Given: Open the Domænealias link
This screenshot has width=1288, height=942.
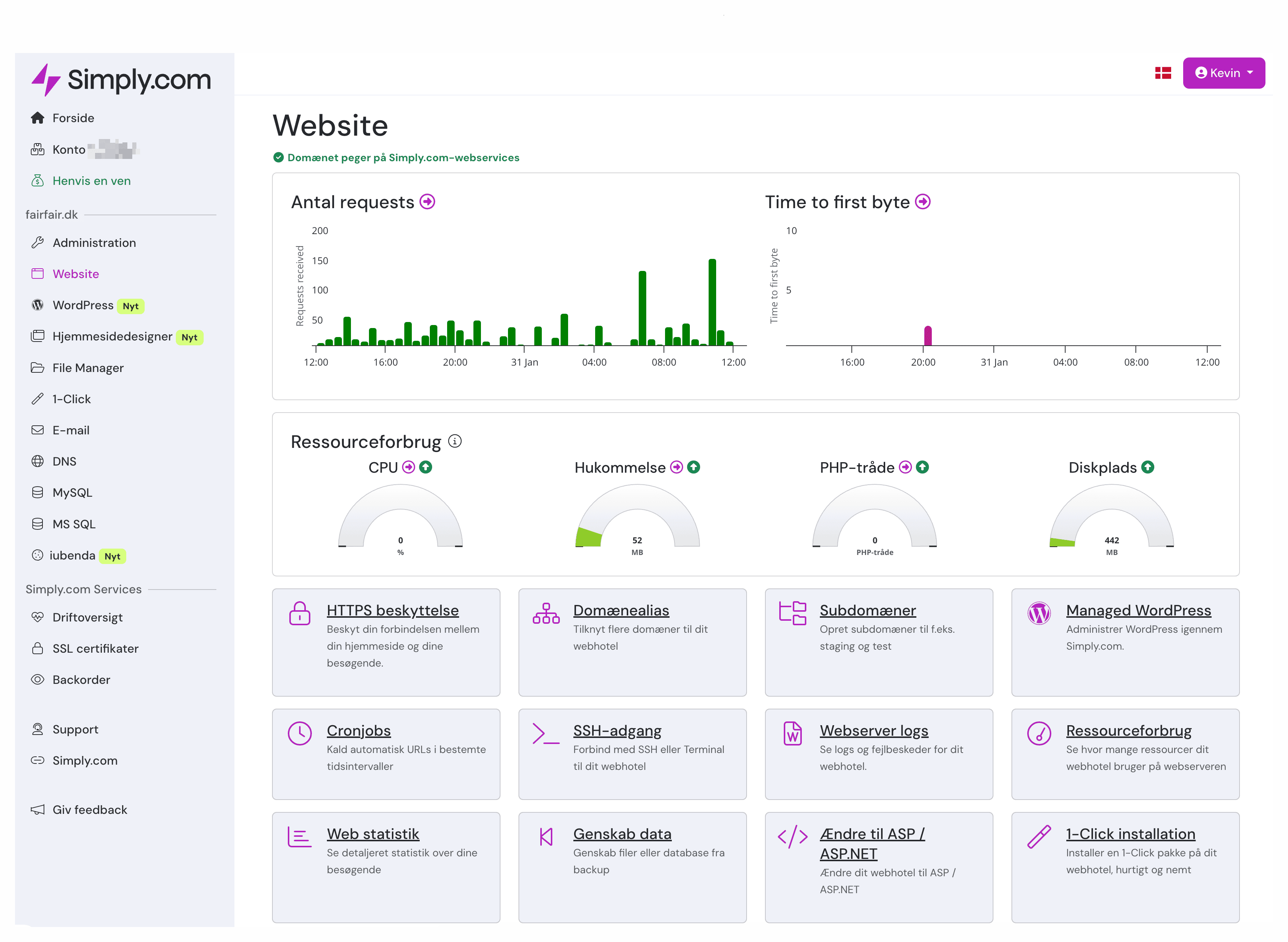Looking at the screenshot, I should click(621, 611).
